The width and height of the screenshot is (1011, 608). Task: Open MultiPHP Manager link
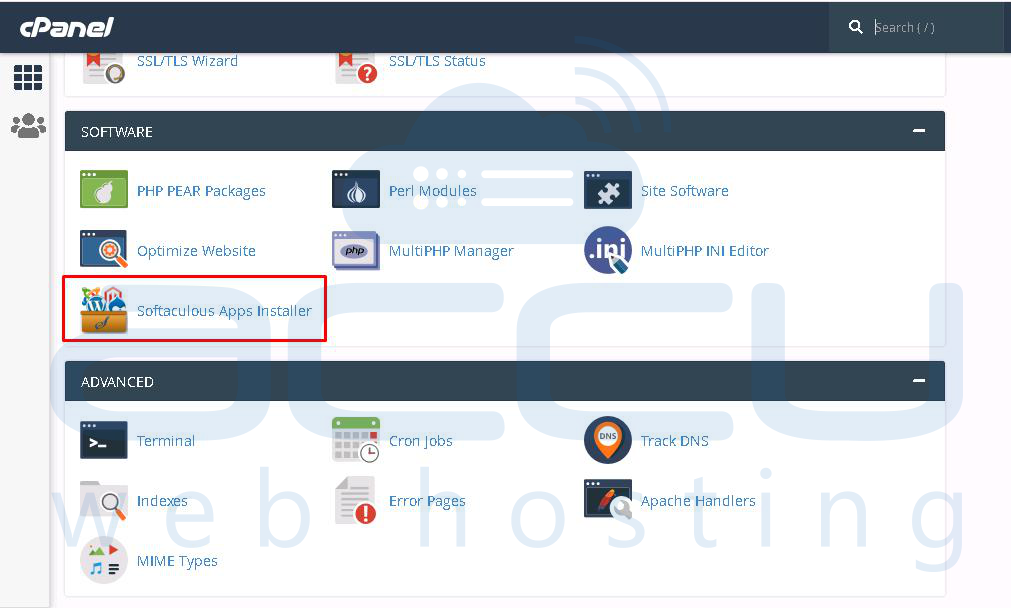click(451, 251)
